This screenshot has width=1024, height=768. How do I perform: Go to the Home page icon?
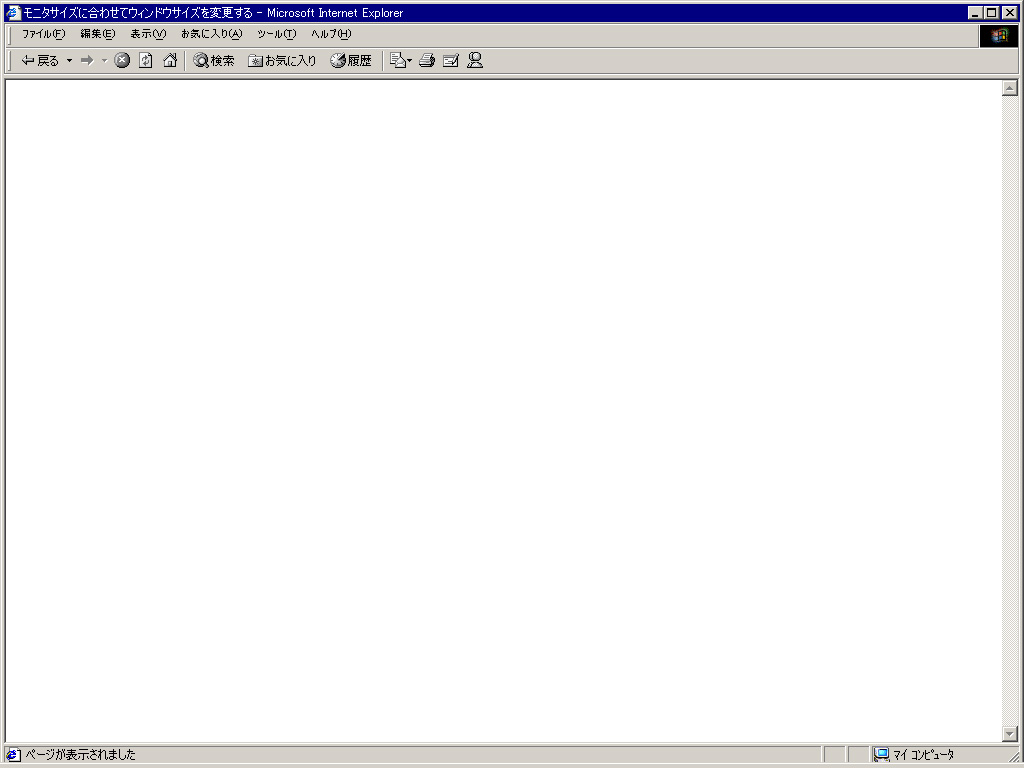pos(170,61)
